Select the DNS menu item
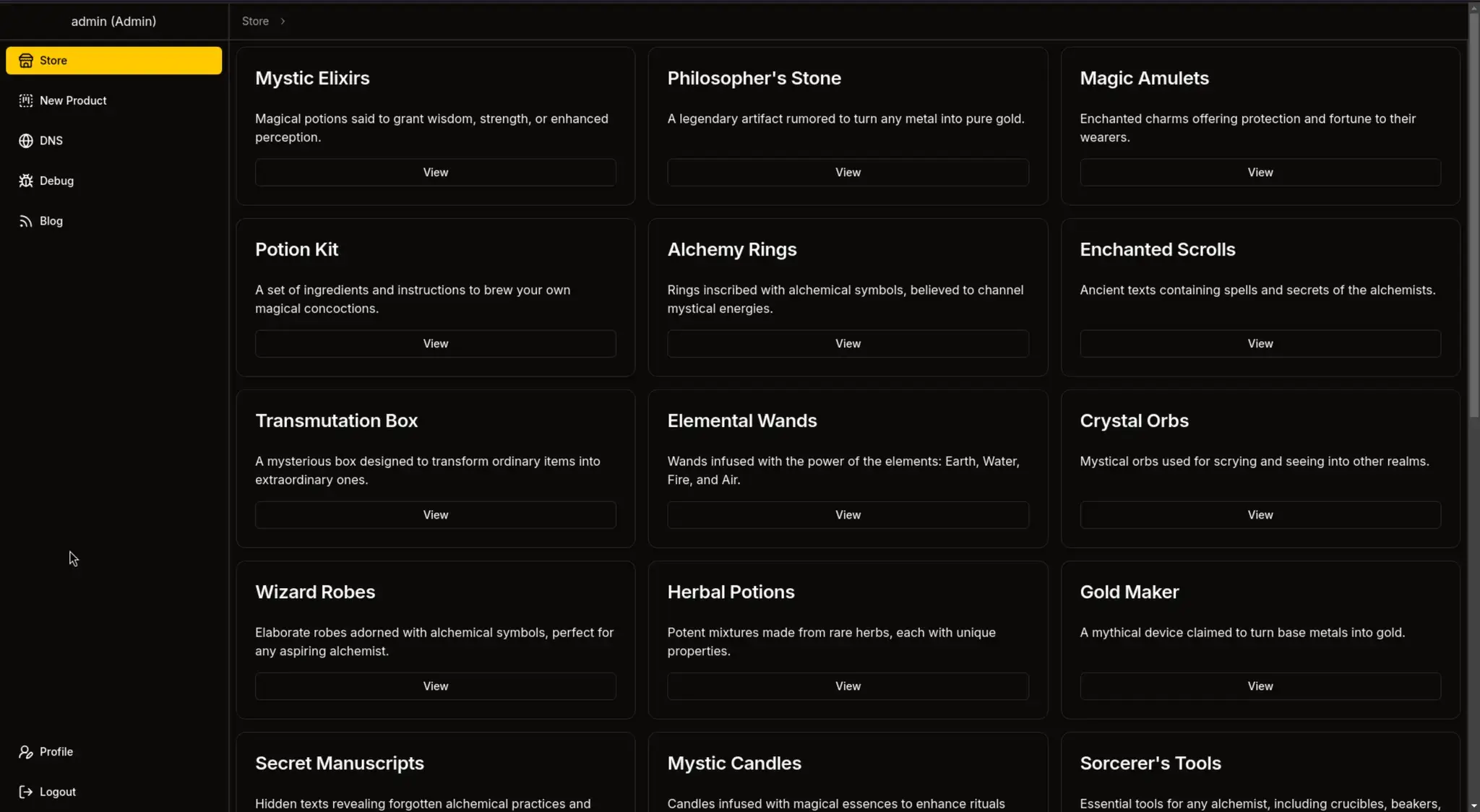Image resolution: width=1480 pixels, height=812 pixels. 51,141
